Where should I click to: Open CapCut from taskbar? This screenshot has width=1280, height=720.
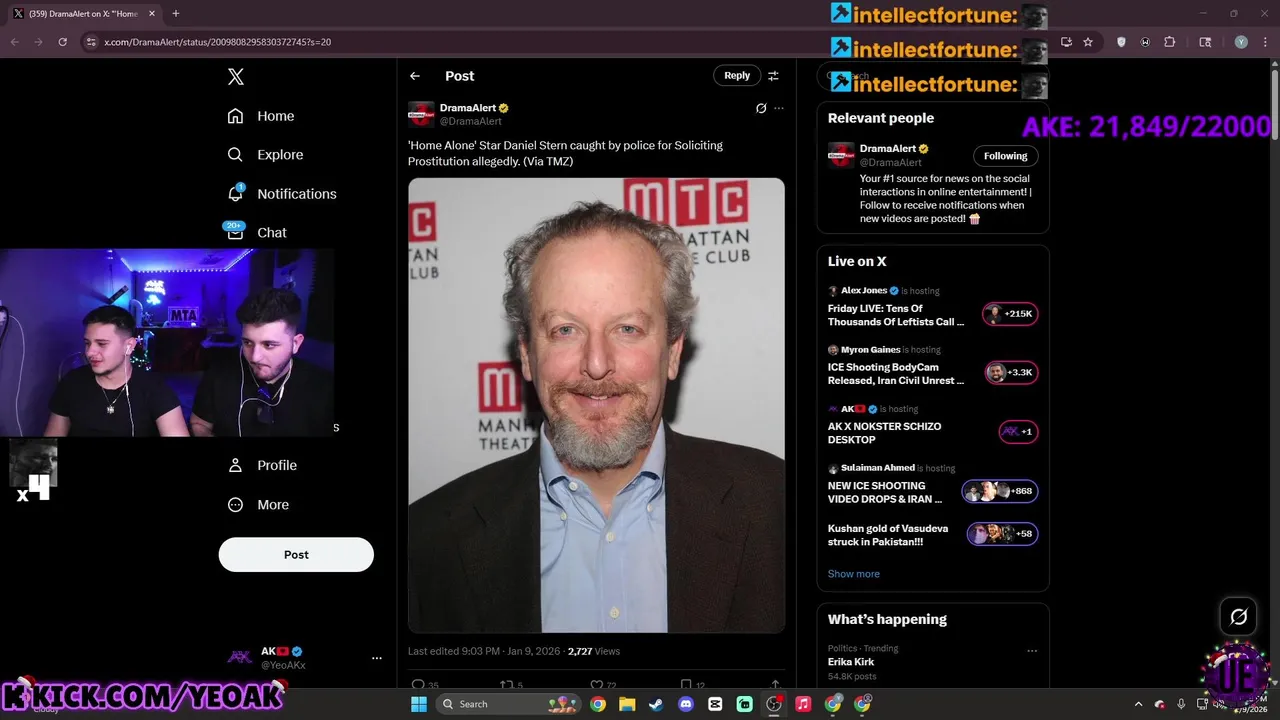(x=715, y=704)
